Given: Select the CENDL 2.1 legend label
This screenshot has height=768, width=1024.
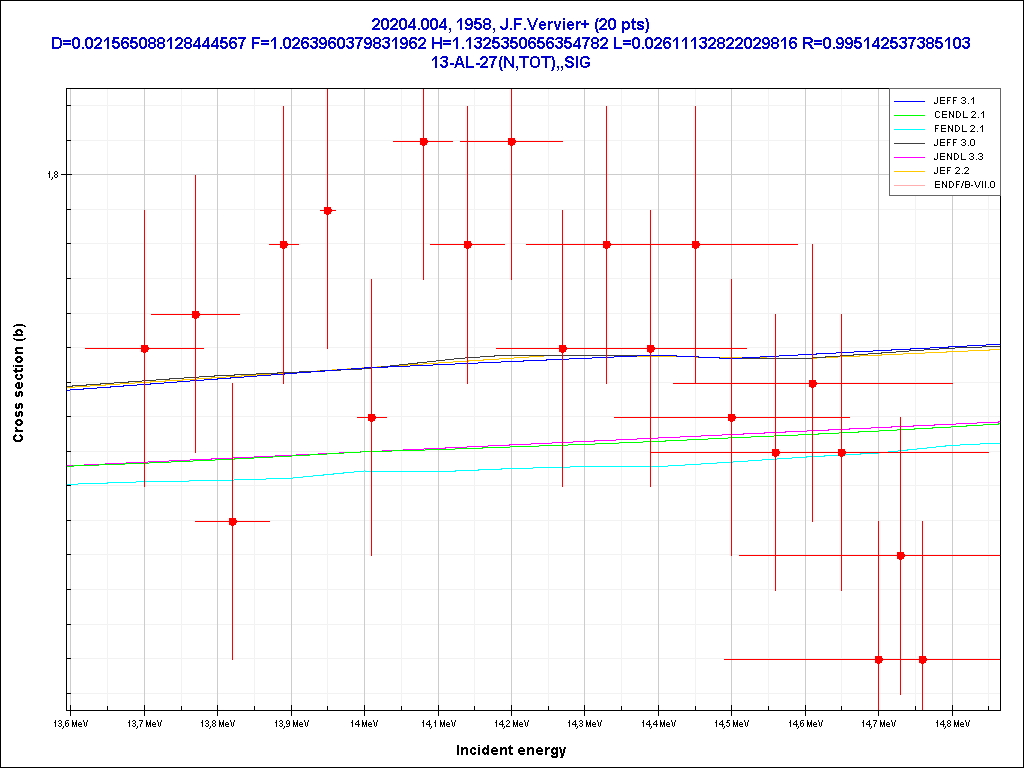Looking at the screenshot, I should [x=960, y=115].
